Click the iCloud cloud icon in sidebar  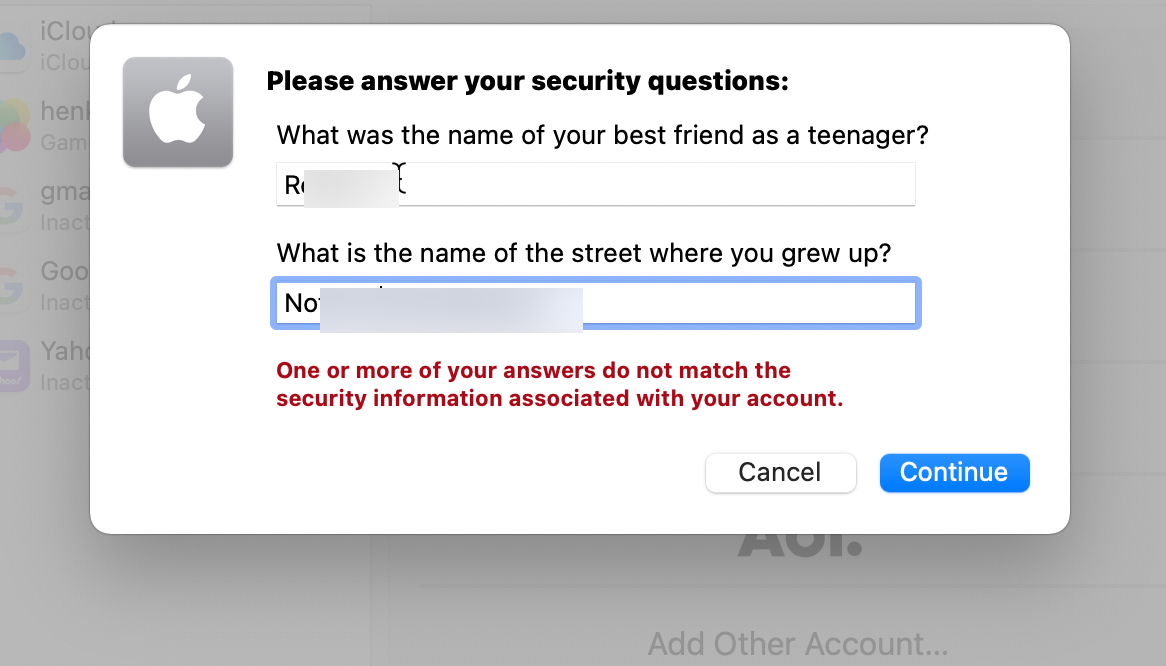[13, 48]
